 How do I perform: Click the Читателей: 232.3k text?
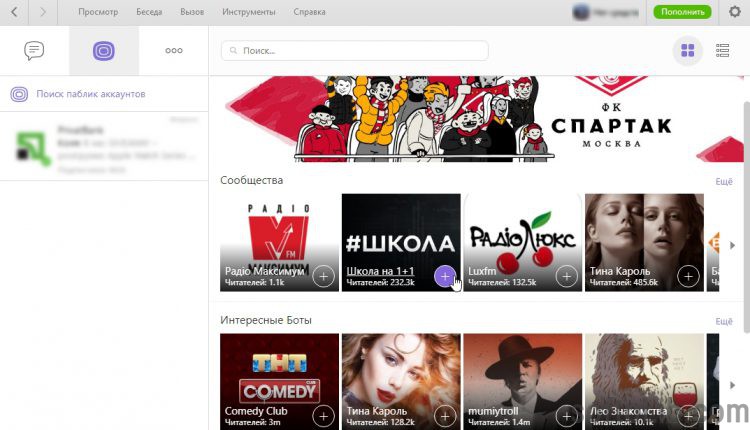tap(380, 283)
